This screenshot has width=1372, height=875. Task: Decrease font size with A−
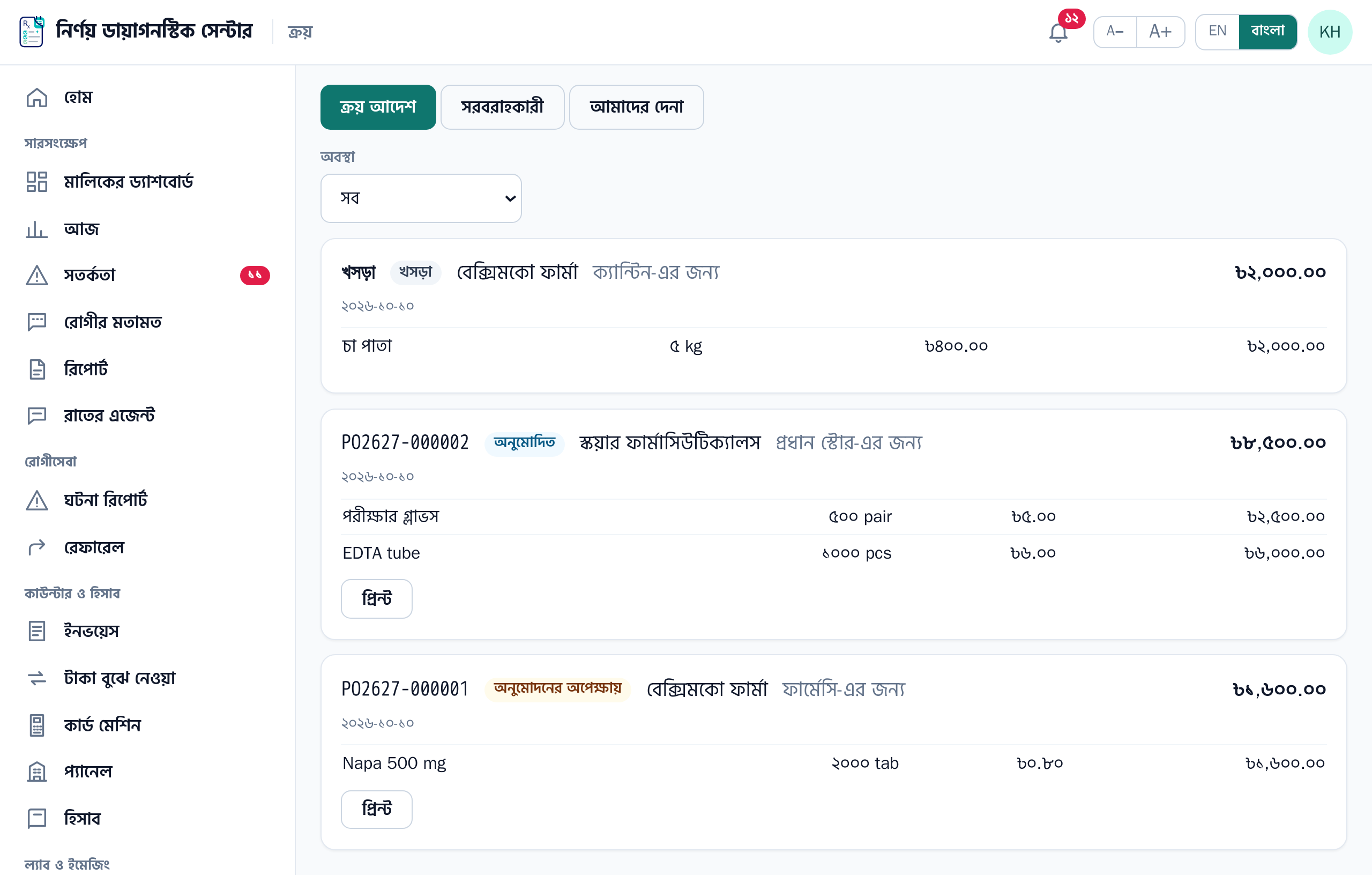coord(1115,32)
